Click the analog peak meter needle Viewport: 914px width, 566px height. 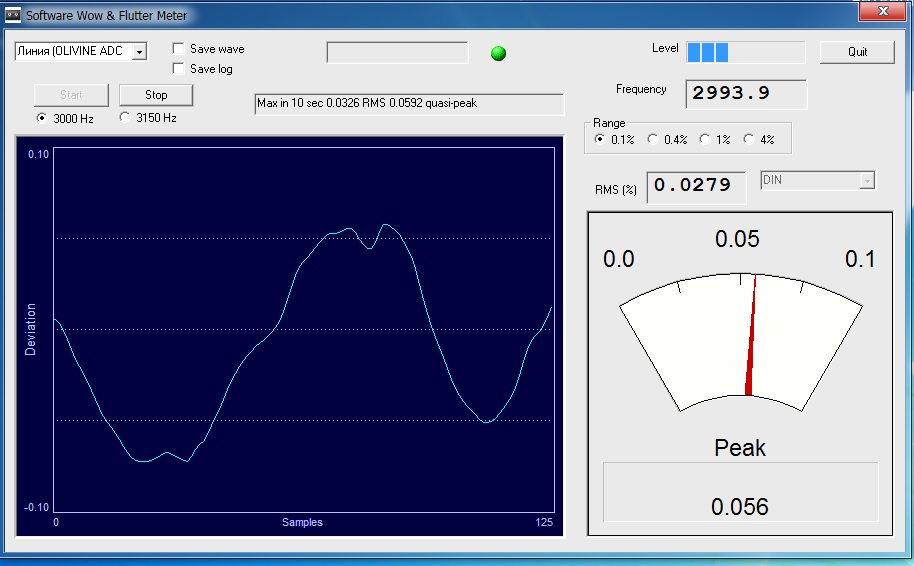click(751, 336)
